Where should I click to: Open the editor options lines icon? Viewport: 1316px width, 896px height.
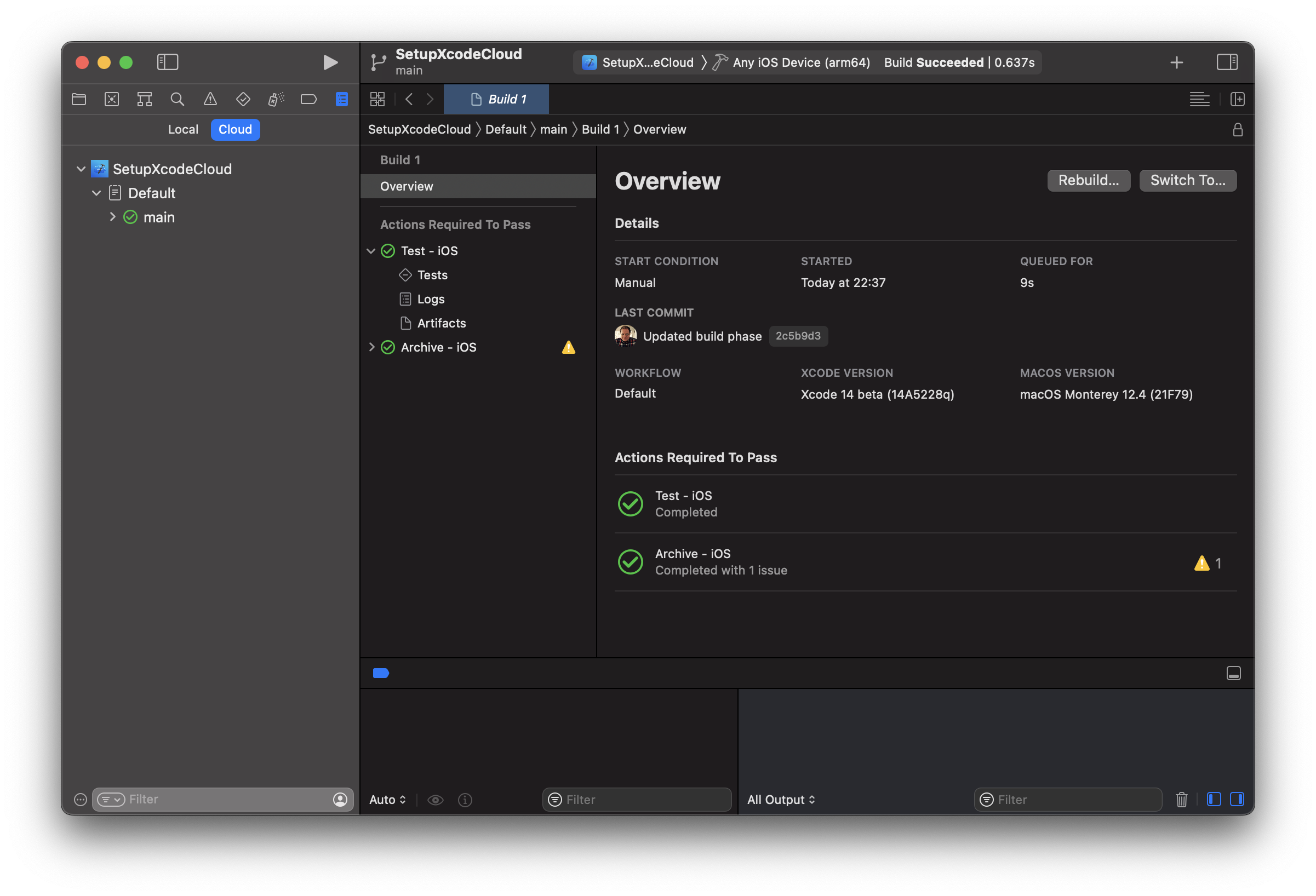[1199, 100]
